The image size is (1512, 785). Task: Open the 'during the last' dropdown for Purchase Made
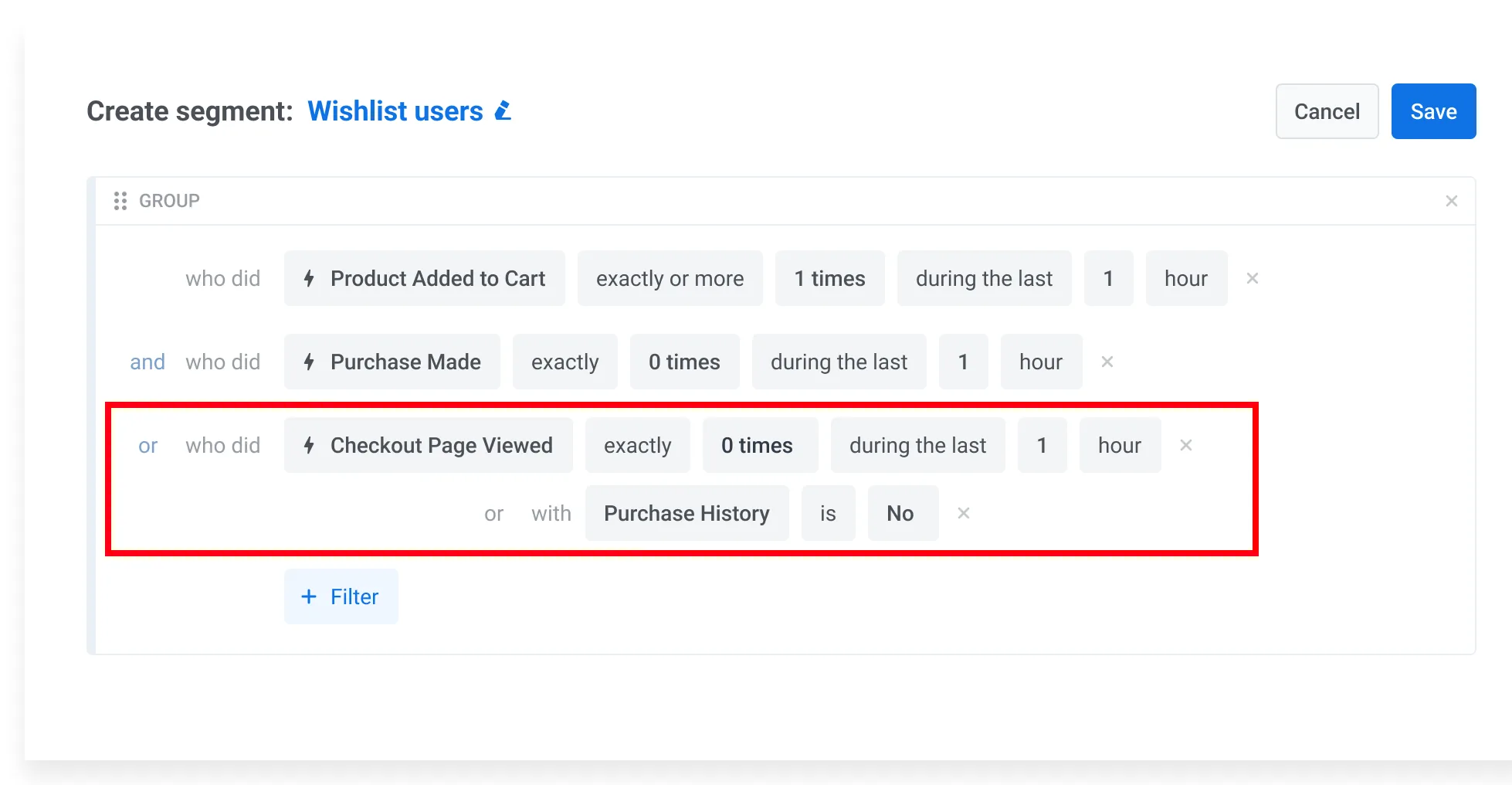(839, 362)
